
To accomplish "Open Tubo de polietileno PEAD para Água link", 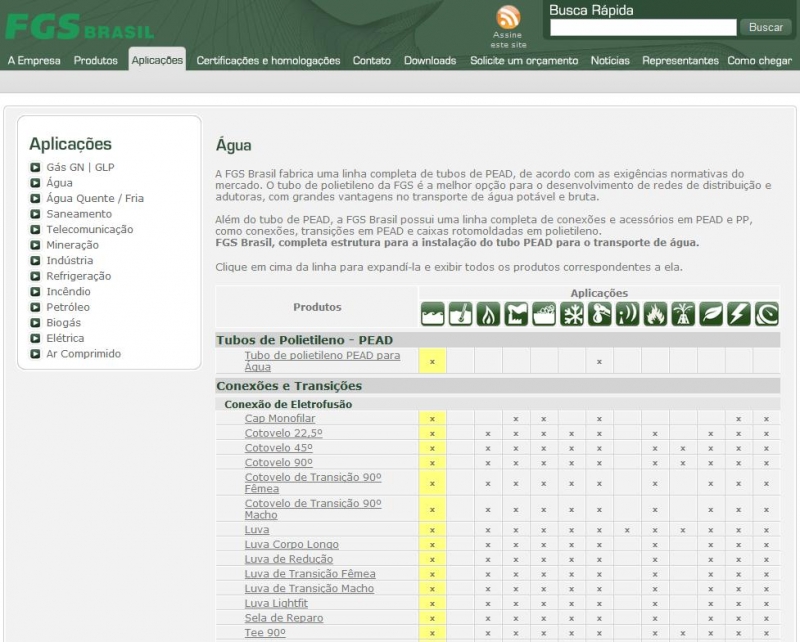I will (x=322, y=361).
